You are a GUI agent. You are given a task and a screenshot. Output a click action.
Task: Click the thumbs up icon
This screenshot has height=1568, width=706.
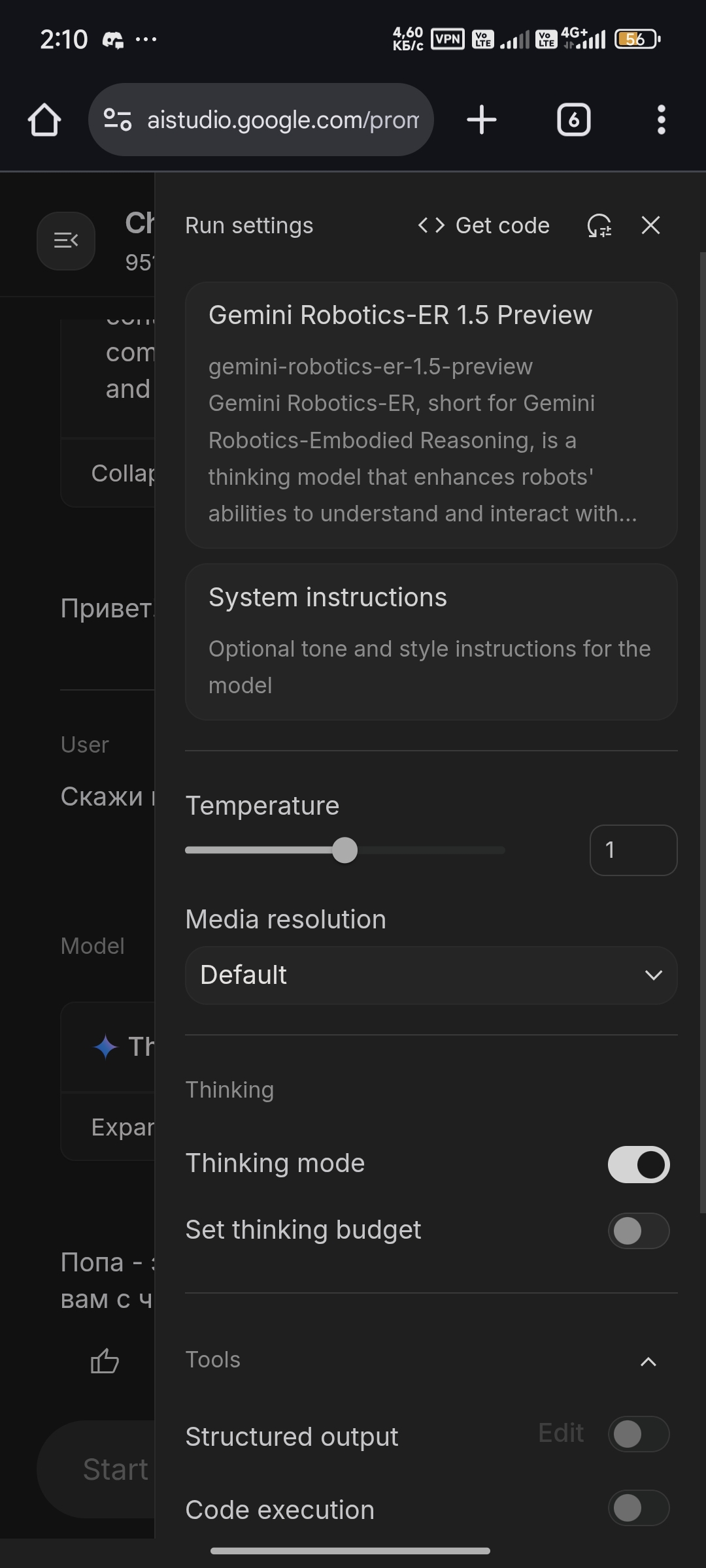point(105,1362)
